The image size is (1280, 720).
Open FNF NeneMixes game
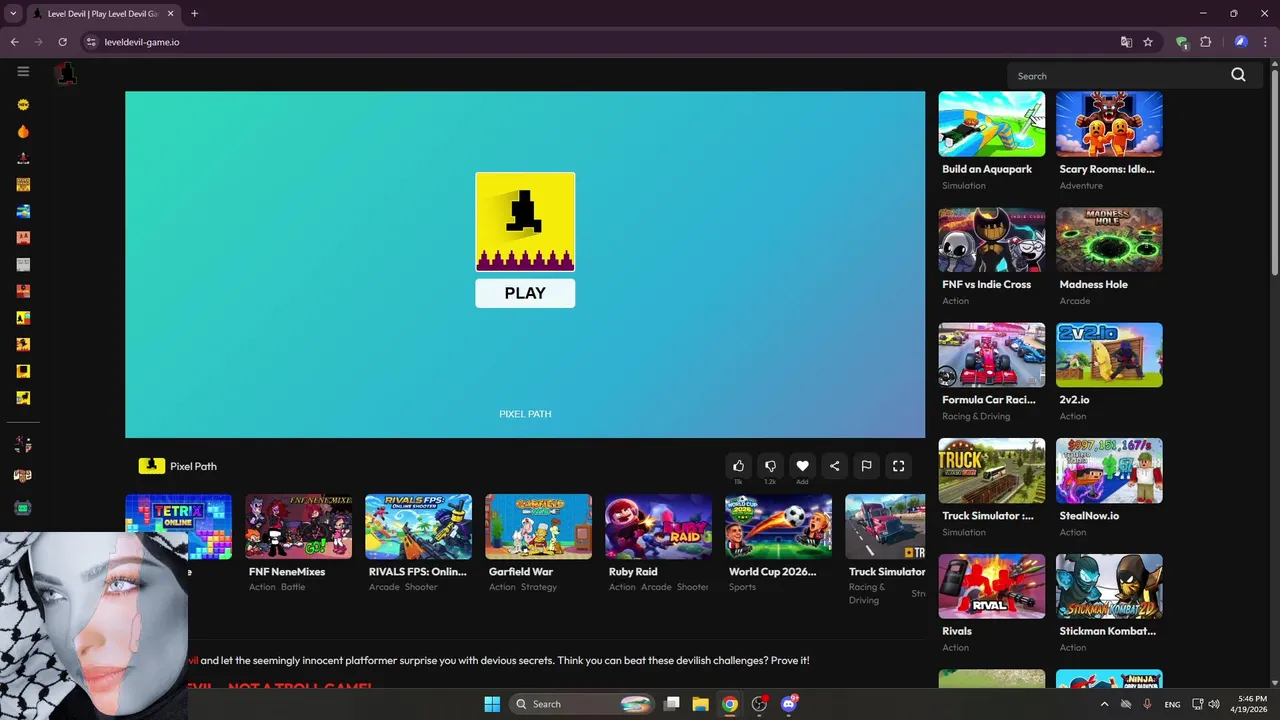point(298,526)
